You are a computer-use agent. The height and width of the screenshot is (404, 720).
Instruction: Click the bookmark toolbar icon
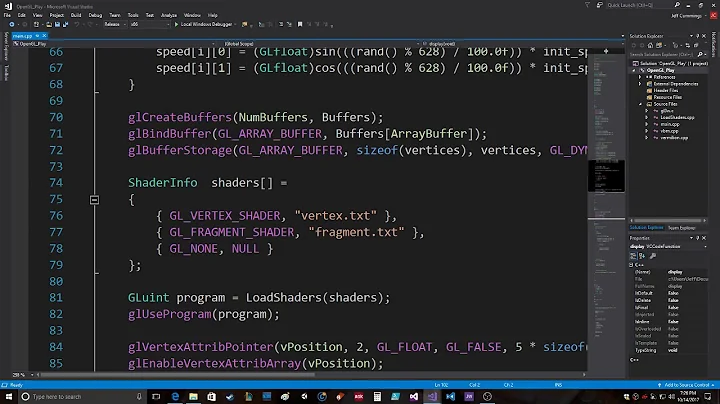[x=300, y=24]
